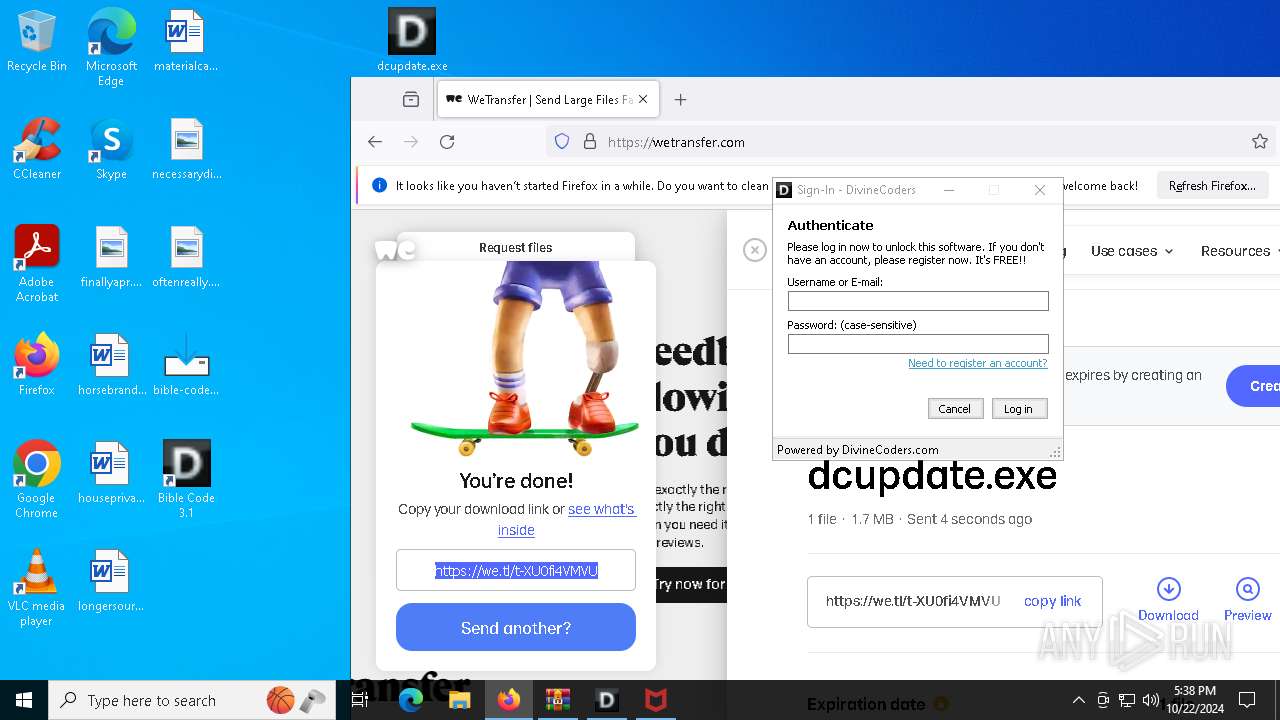Go back in Firefox navigation
The width and height of the screenshot is (1280, 720).
click(375, 142)
